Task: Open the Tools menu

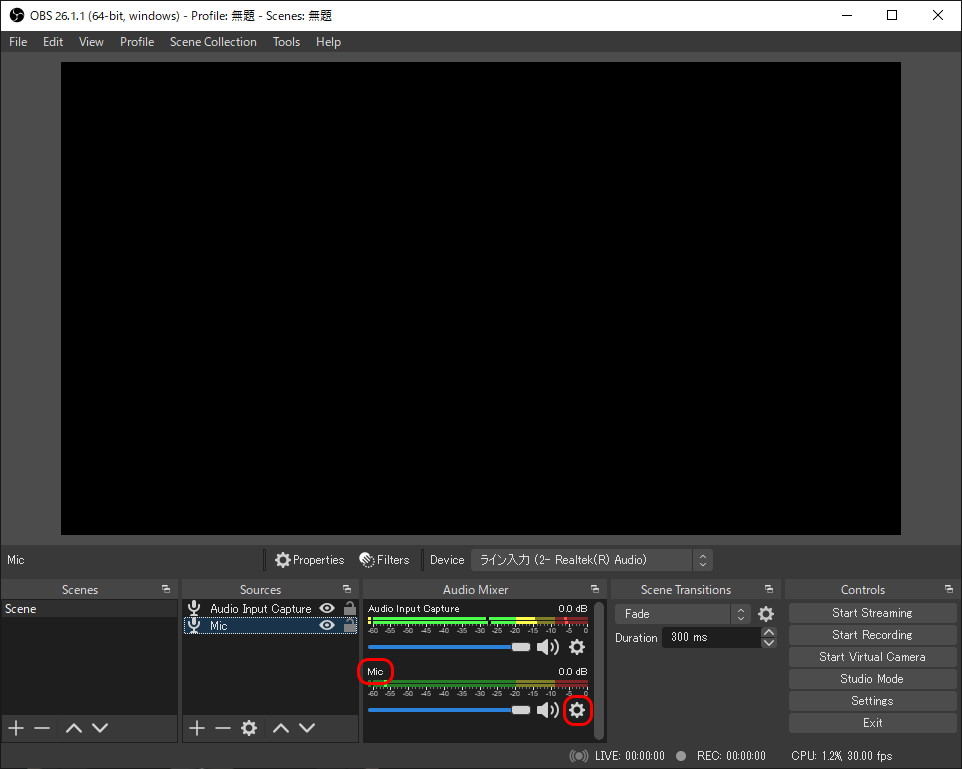Action: [x=287, y=42]
